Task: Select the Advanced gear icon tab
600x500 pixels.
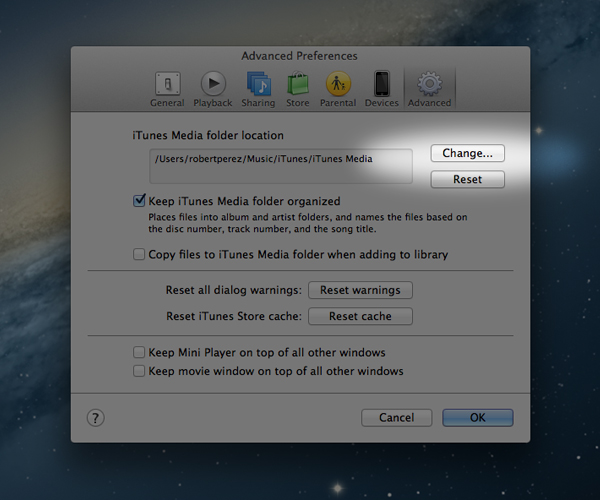Action: [429, 83]
